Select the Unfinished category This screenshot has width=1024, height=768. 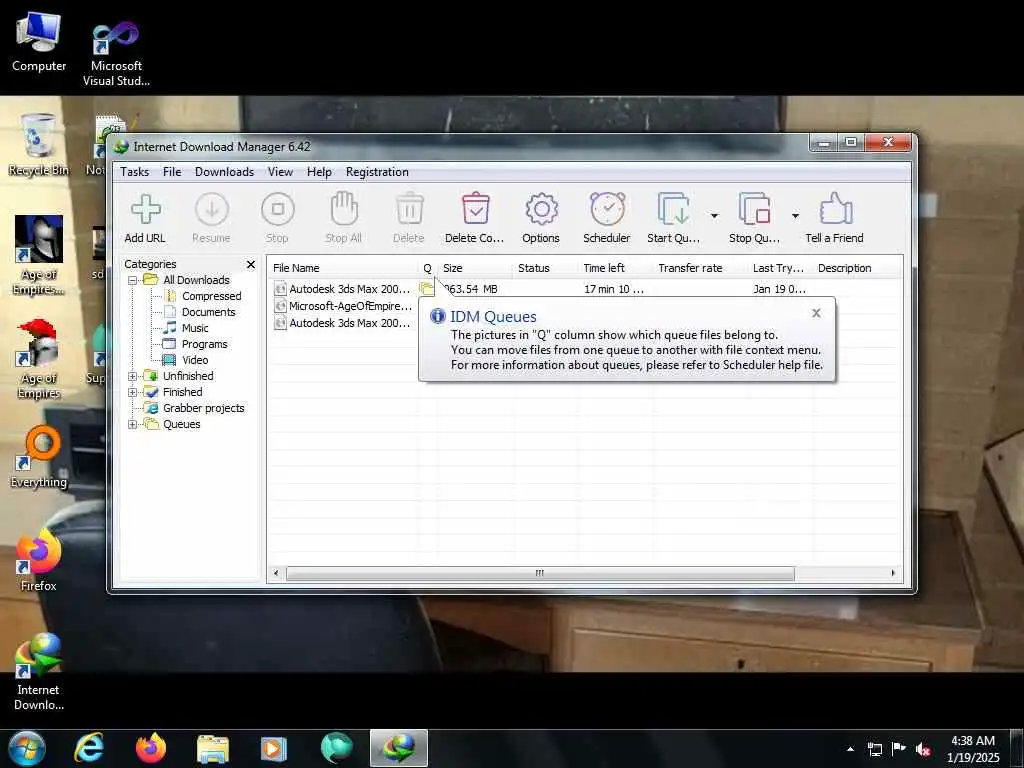[x=188, y=376]
